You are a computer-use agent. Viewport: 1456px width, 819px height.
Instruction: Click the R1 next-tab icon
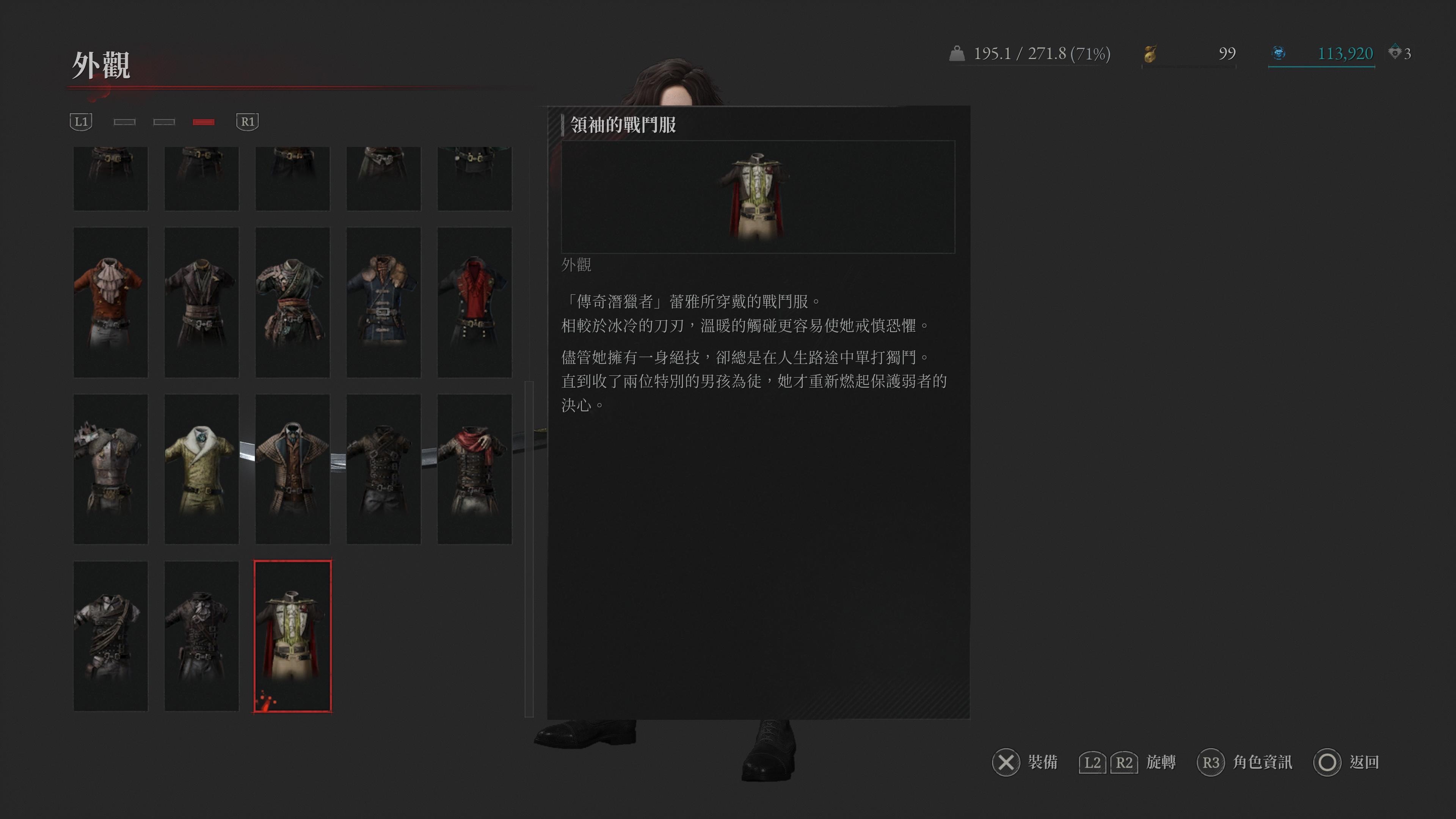pos(247,121)
